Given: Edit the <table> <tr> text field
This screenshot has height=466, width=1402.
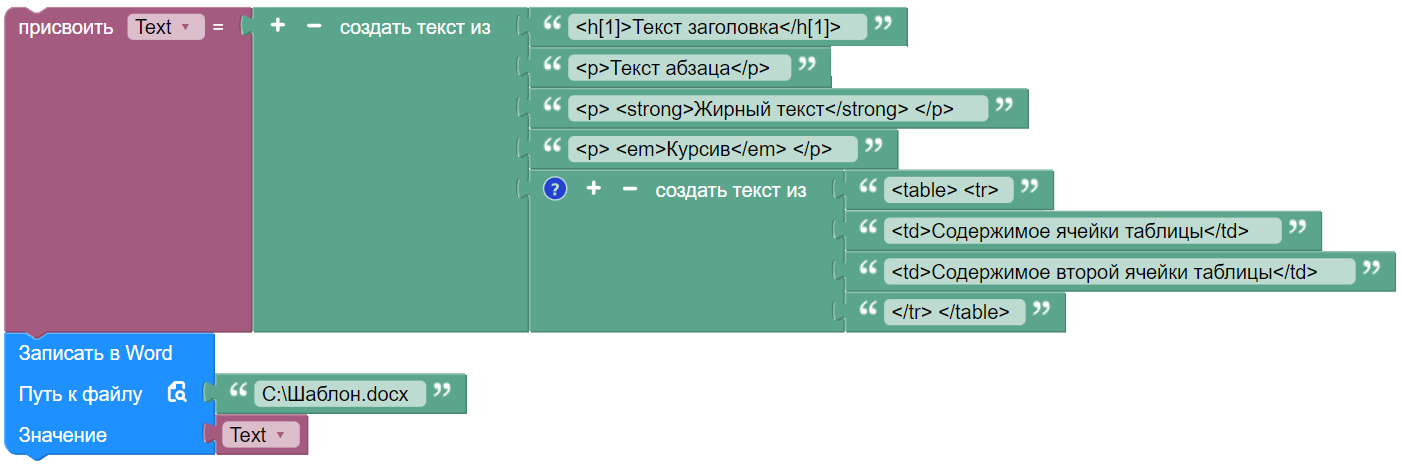Looking at the screenshot, I should click(x=949, y=190).
